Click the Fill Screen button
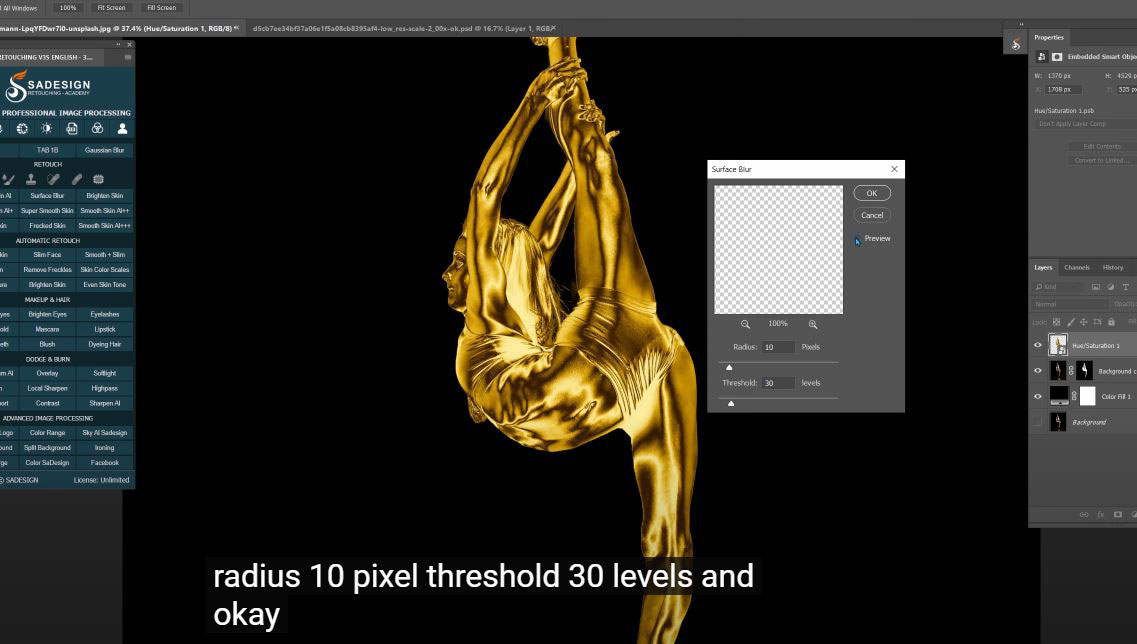This screenshot has height=644, width=1137. click(x=162, y=7)
